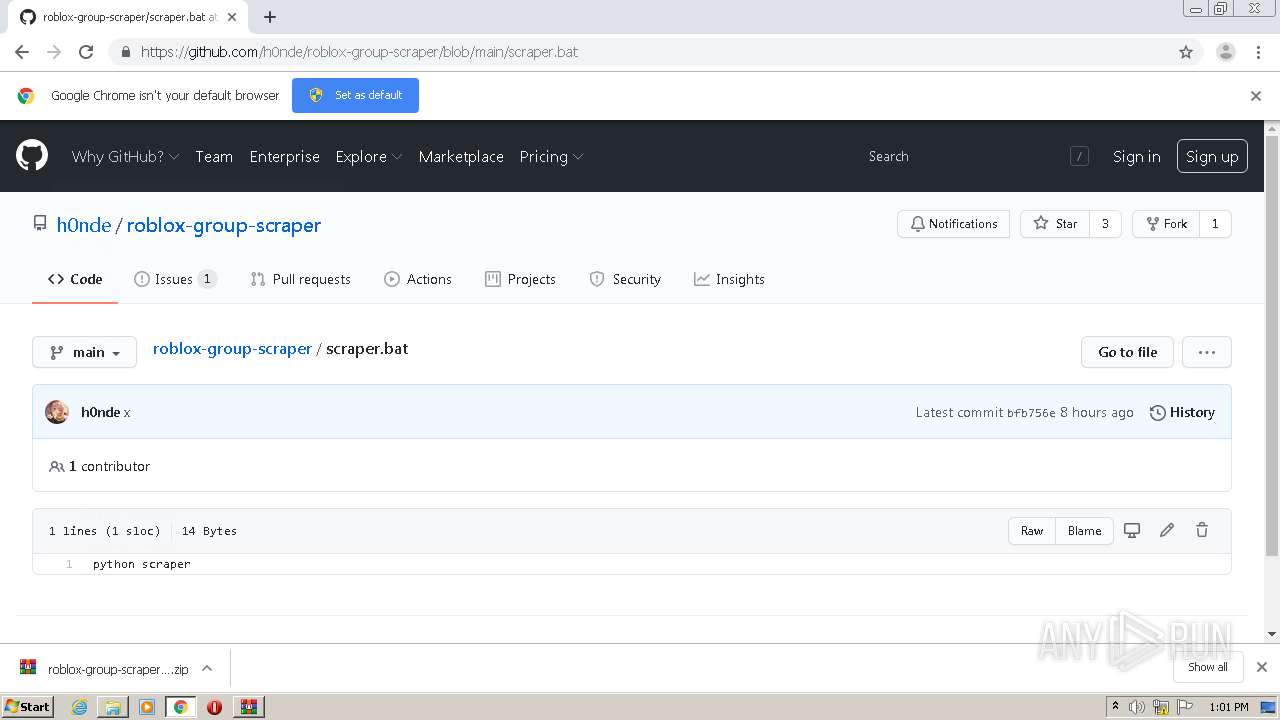Edit this file with pencil icon
1280x720 pixels.
click(x=1167, y=531)
